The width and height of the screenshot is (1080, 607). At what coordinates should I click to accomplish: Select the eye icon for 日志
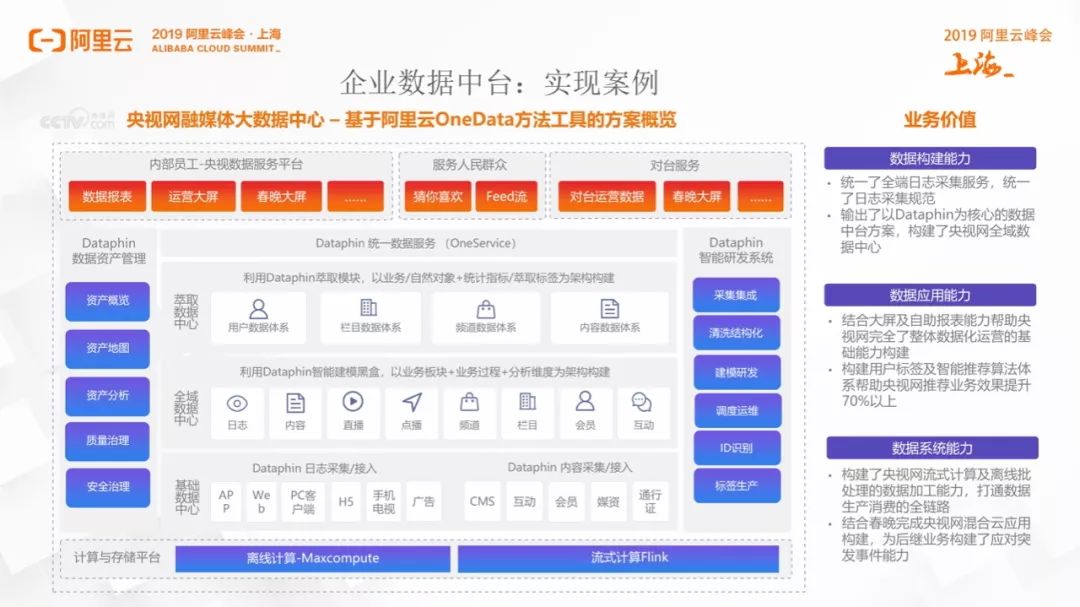pos(237,403)
